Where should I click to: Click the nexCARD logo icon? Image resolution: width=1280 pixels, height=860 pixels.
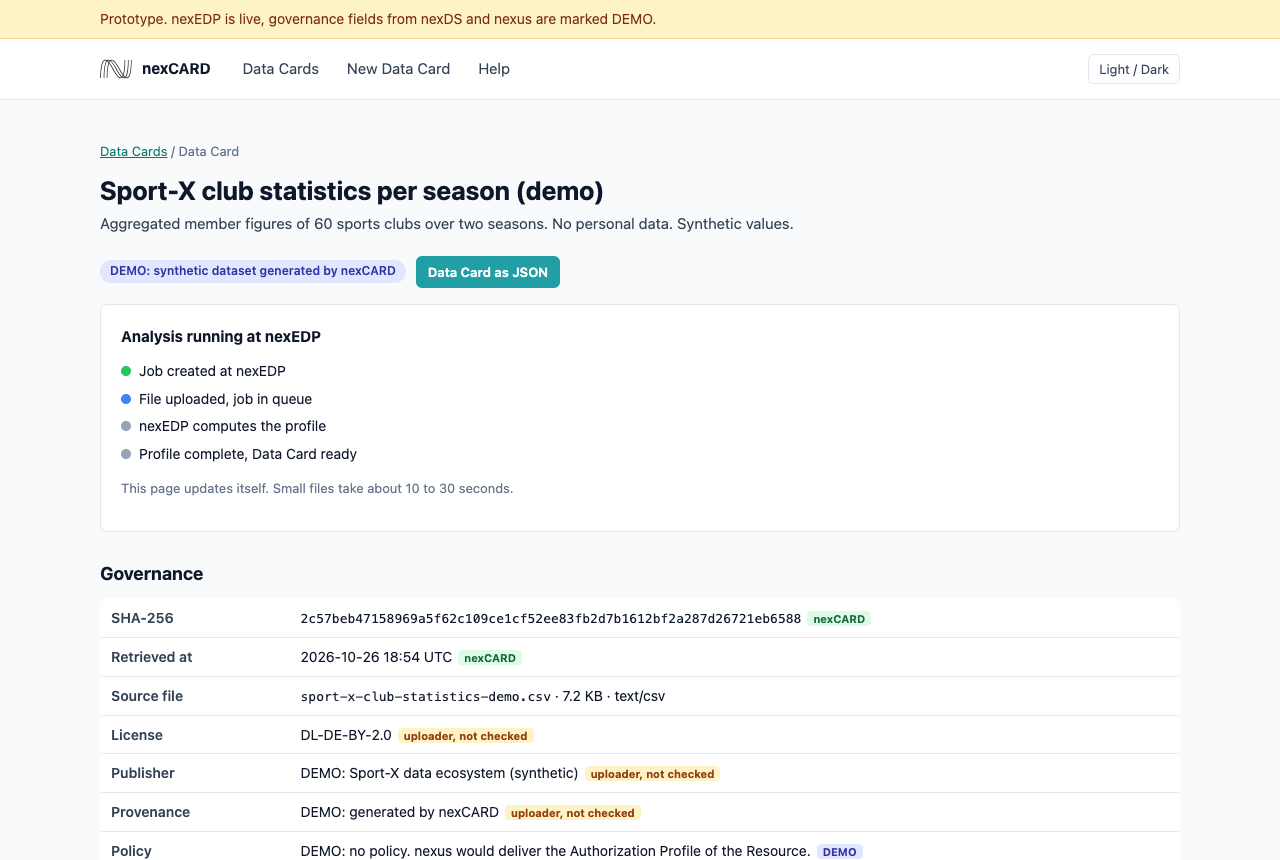[116, 69]
